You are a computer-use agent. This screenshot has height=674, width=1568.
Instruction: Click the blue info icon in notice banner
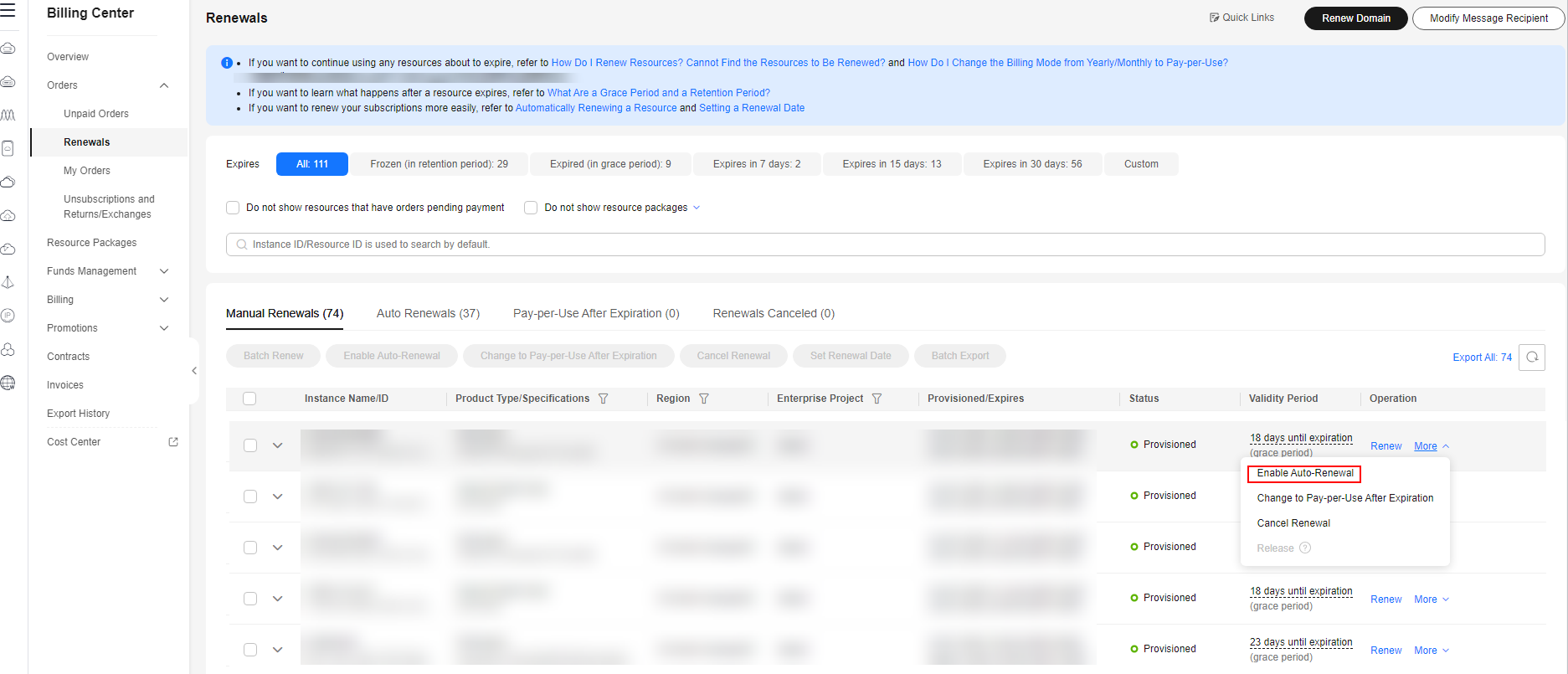click(227, 63)
